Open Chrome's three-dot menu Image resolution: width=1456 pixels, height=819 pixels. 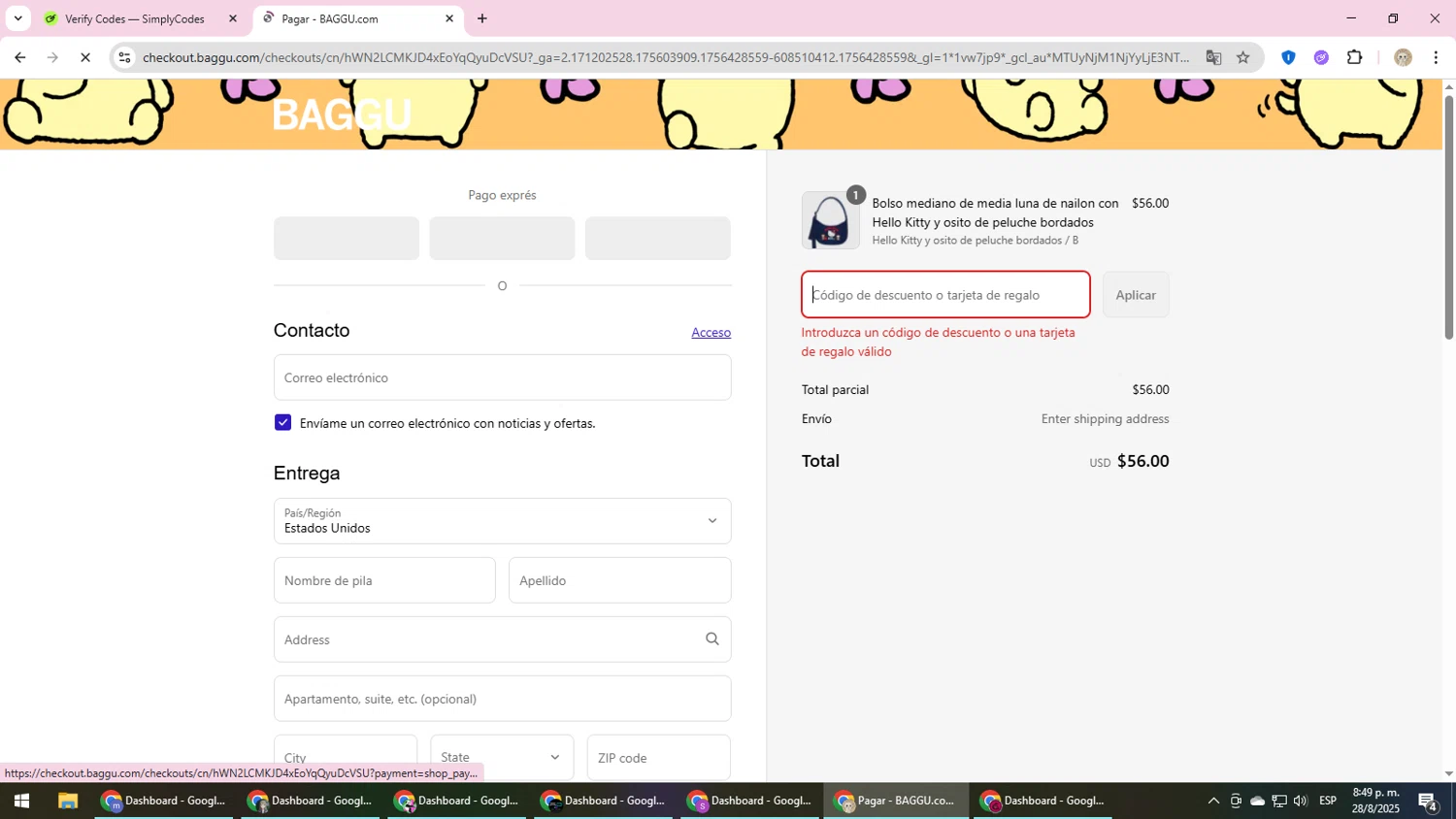(1436, 57)
